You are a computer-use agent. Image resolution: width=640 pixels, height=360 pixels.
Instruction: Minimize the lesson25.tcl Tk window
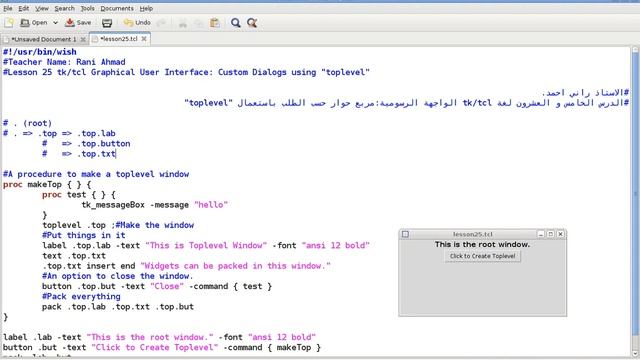(x=541, y=234)
